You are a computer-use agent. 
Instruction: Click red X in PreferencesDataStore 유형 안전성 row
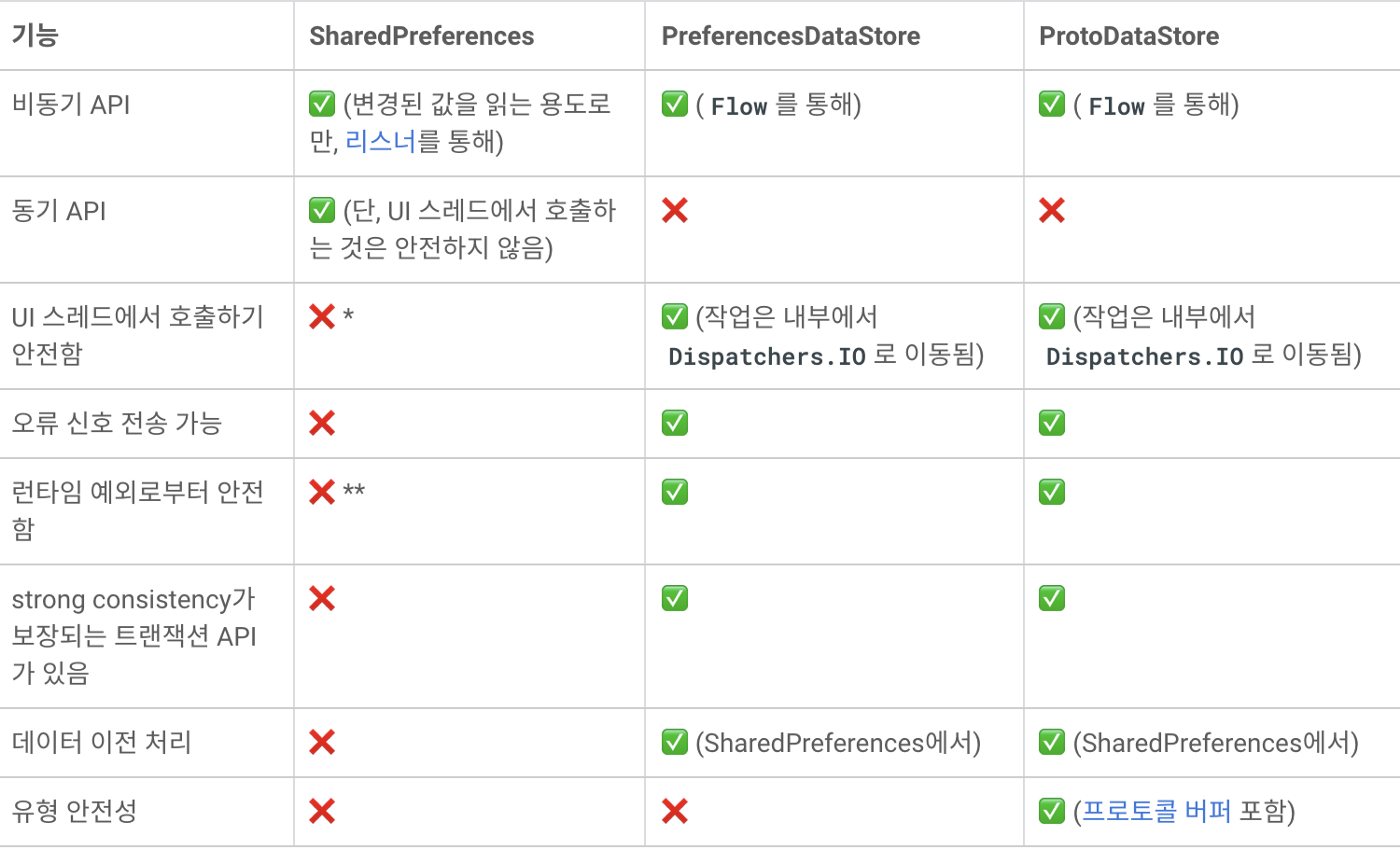(x=675, y=811)
